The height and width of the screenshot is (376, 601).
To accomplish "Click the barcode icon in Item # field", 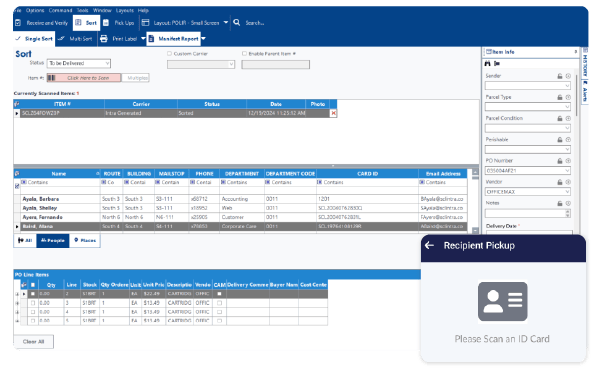I will (51, 78).
